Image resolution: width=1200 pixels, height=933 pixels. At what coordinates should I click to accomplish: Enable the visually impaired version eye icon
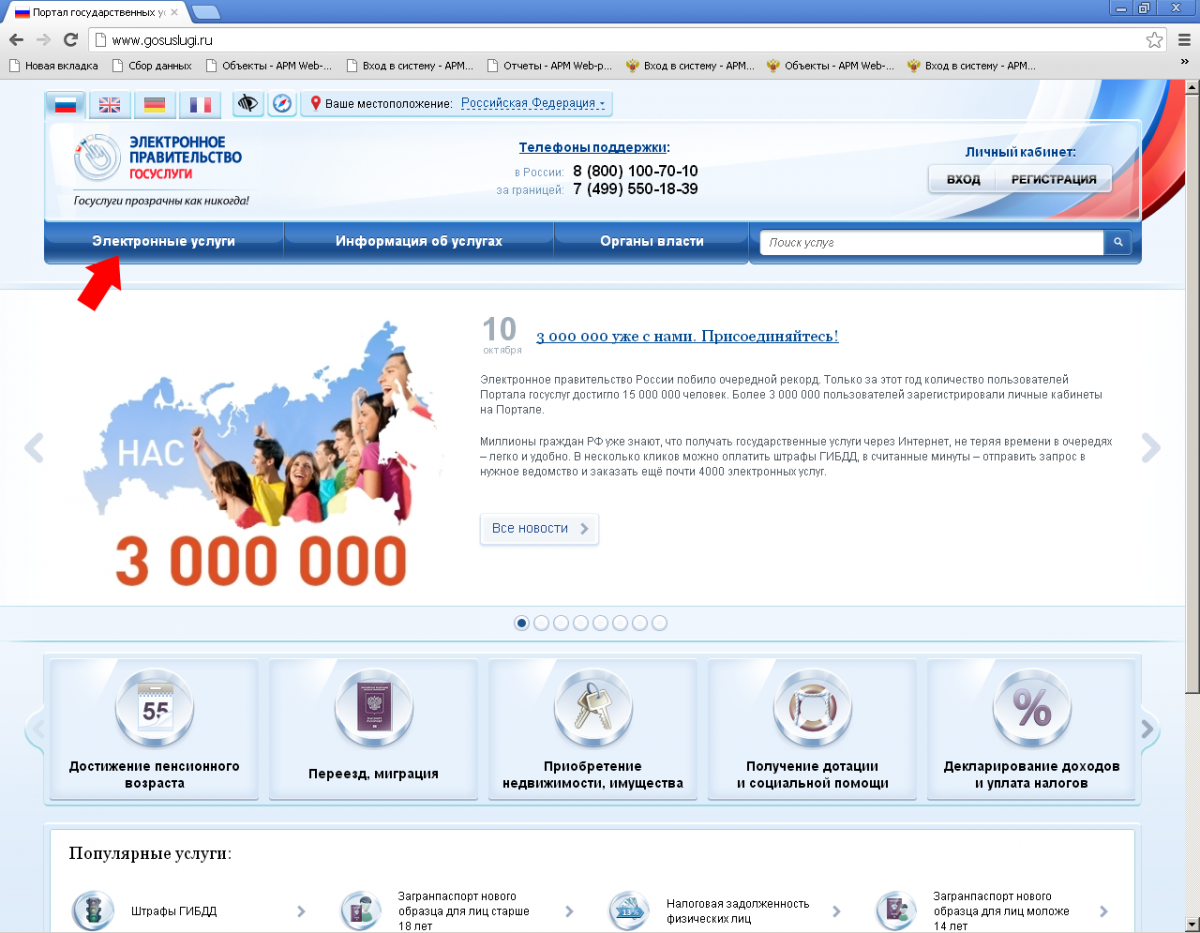247,104
